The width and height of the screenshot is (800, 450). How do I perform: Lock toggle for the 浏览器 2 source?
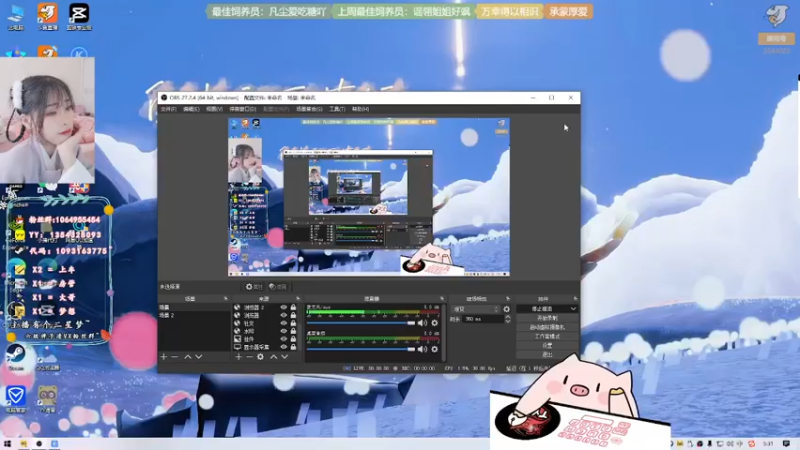(x=293, y=308)
